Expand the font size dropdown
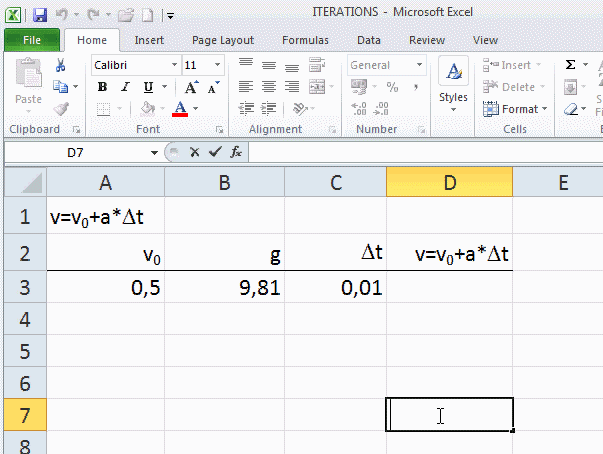The height and width of the screenshot is (454, 603). tap(216, 65)
